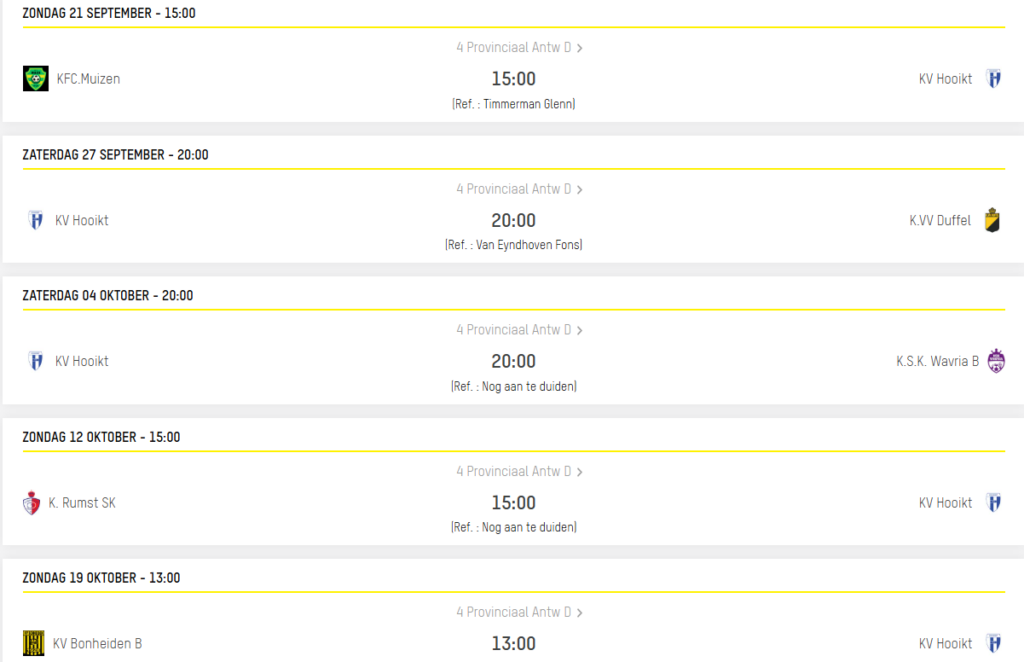The width and height of the screenshot is (1024, 662).
Task: Open the KFC.Muizen team name
Action: coord(88,79)
